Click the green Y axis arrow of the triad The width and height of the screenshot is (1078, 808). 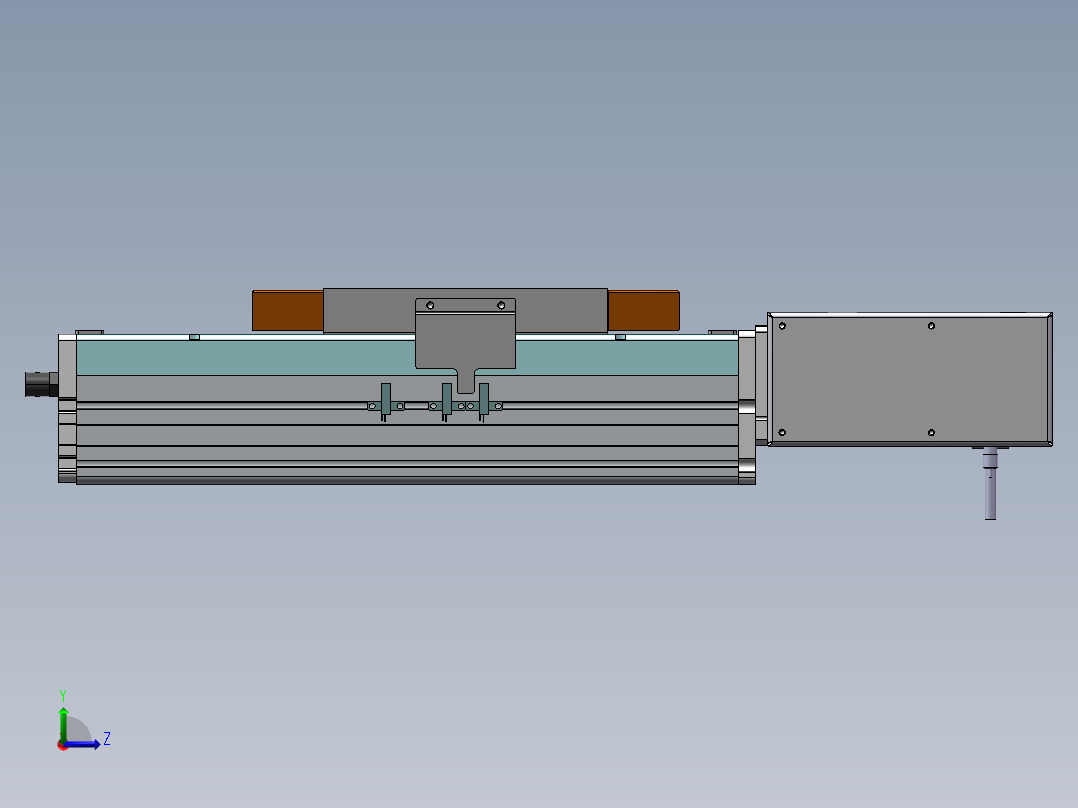point(63,723)
